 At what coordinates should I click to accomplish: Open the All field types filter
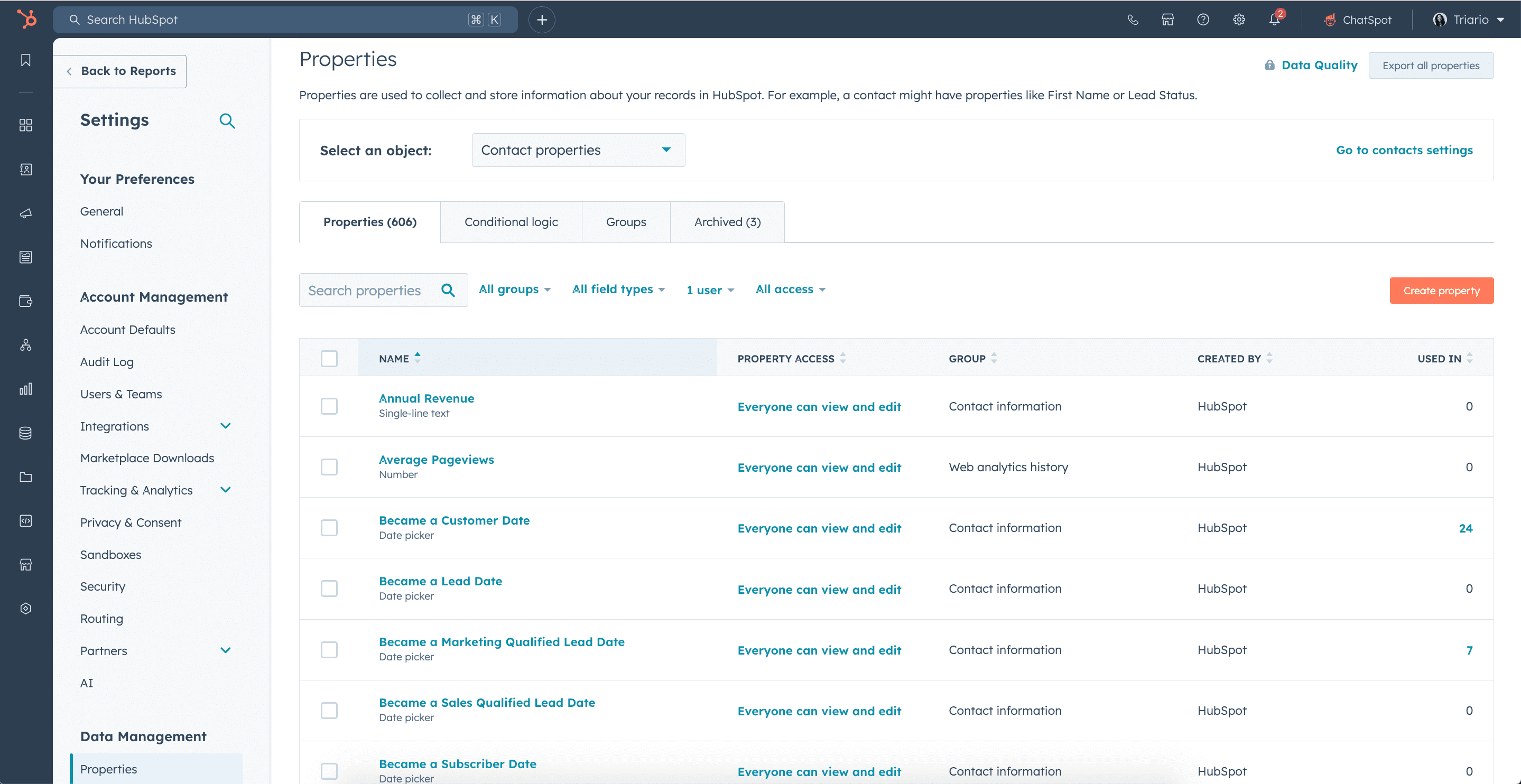tap(618, 290)
